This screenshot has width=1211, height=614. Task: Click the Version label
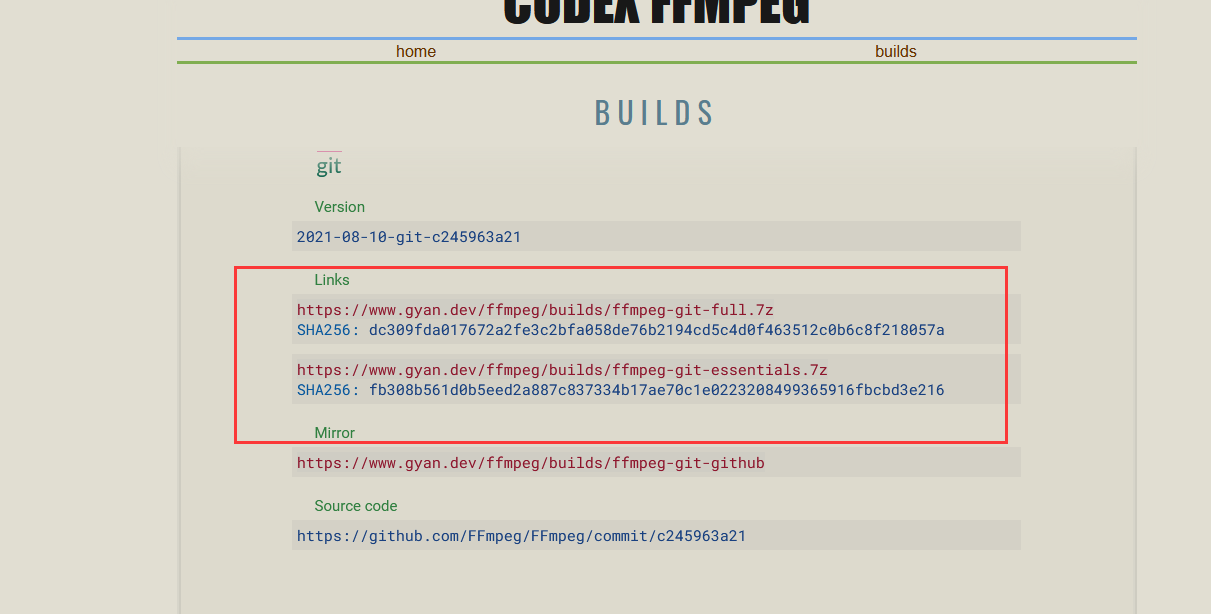coord(340,207)
